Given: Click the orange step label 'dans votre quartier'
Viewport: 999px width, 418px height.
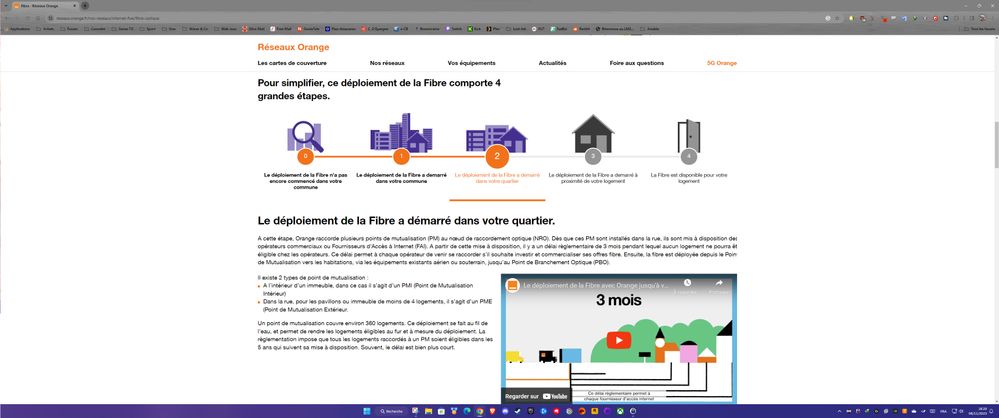Looking at the screenshot, I should (497, 181).
